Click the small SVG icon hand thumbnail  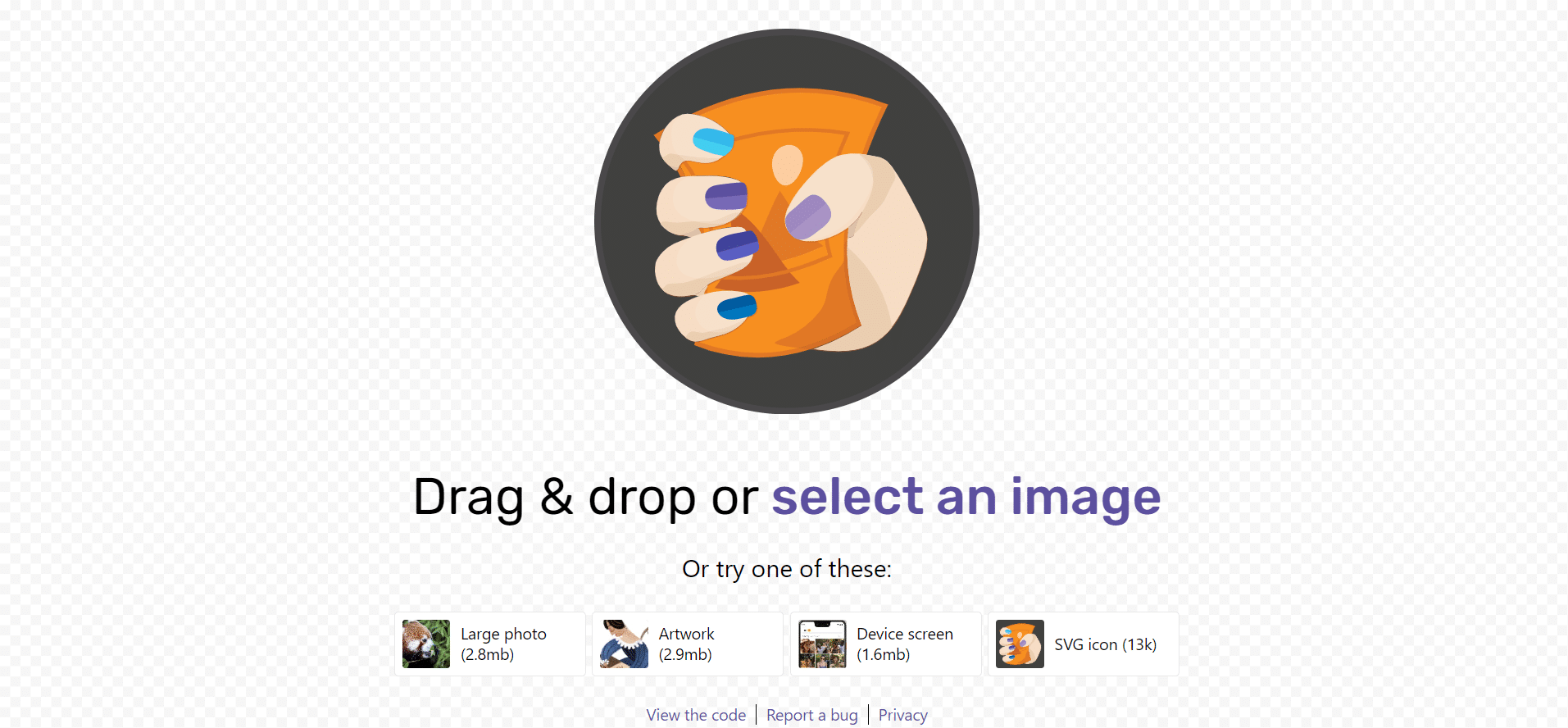[1020, 644]
